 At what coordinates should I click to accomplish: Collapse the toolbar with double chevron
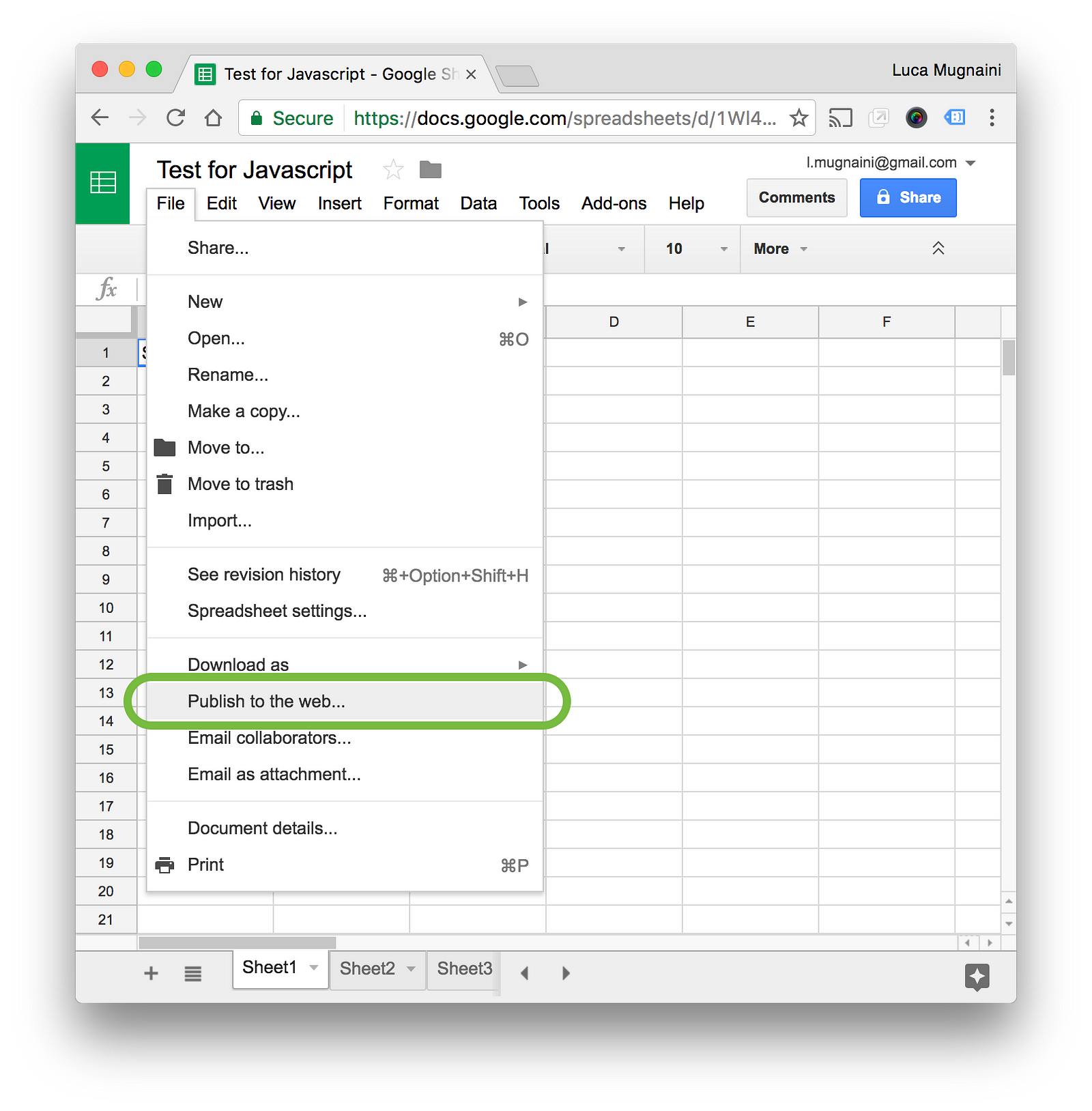click(938, 248)
